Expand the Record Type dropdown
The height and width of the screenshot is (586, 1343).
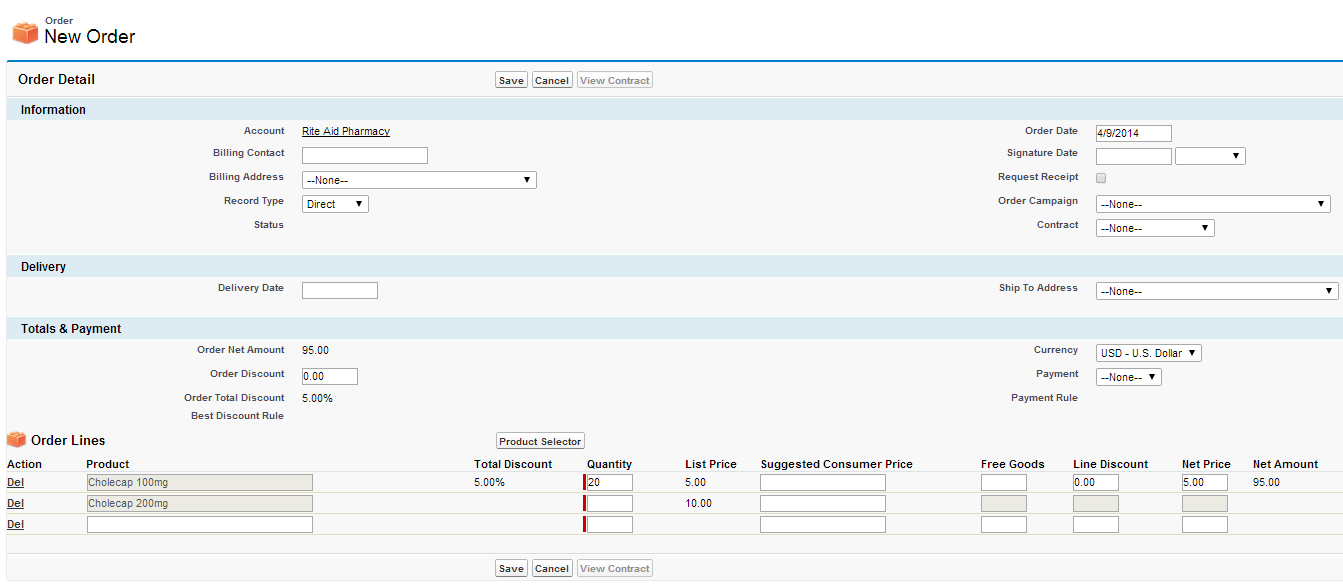[335, 204]
